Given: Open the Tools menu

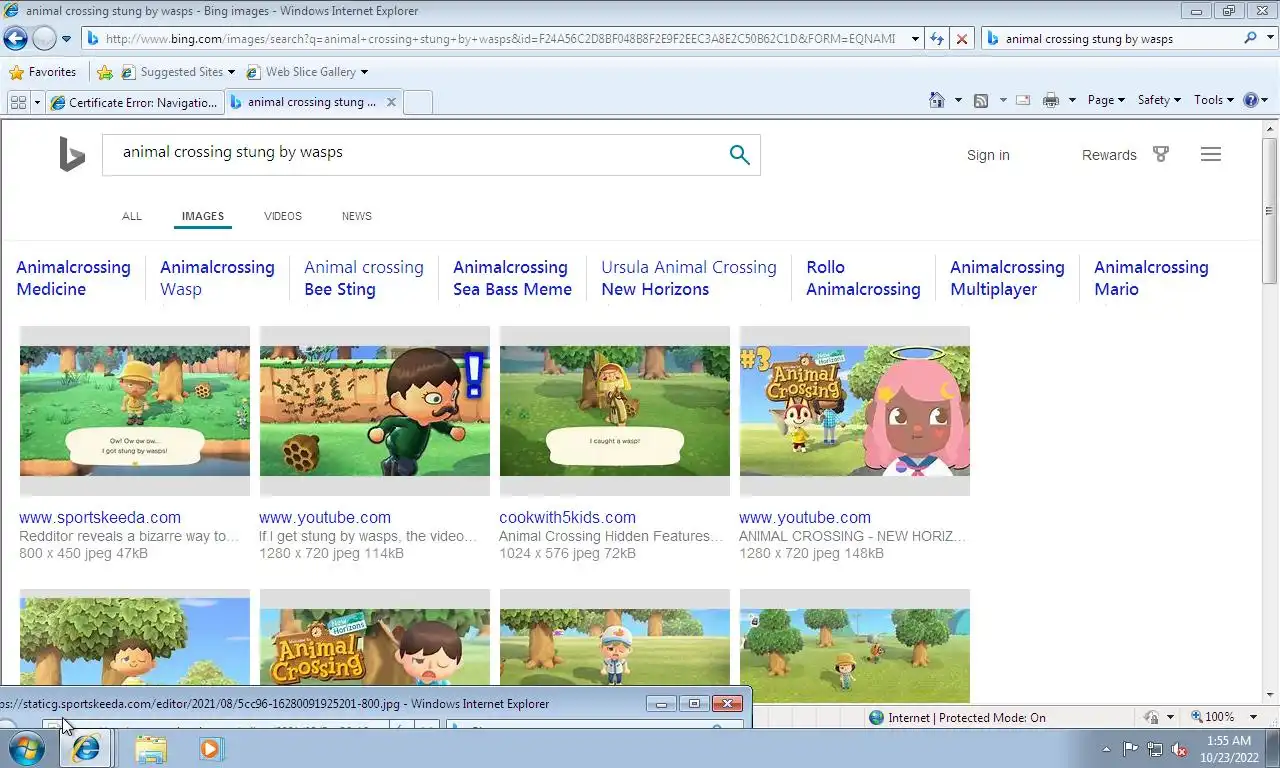Looking at the screenshot, I should (x=1214, y=100).
